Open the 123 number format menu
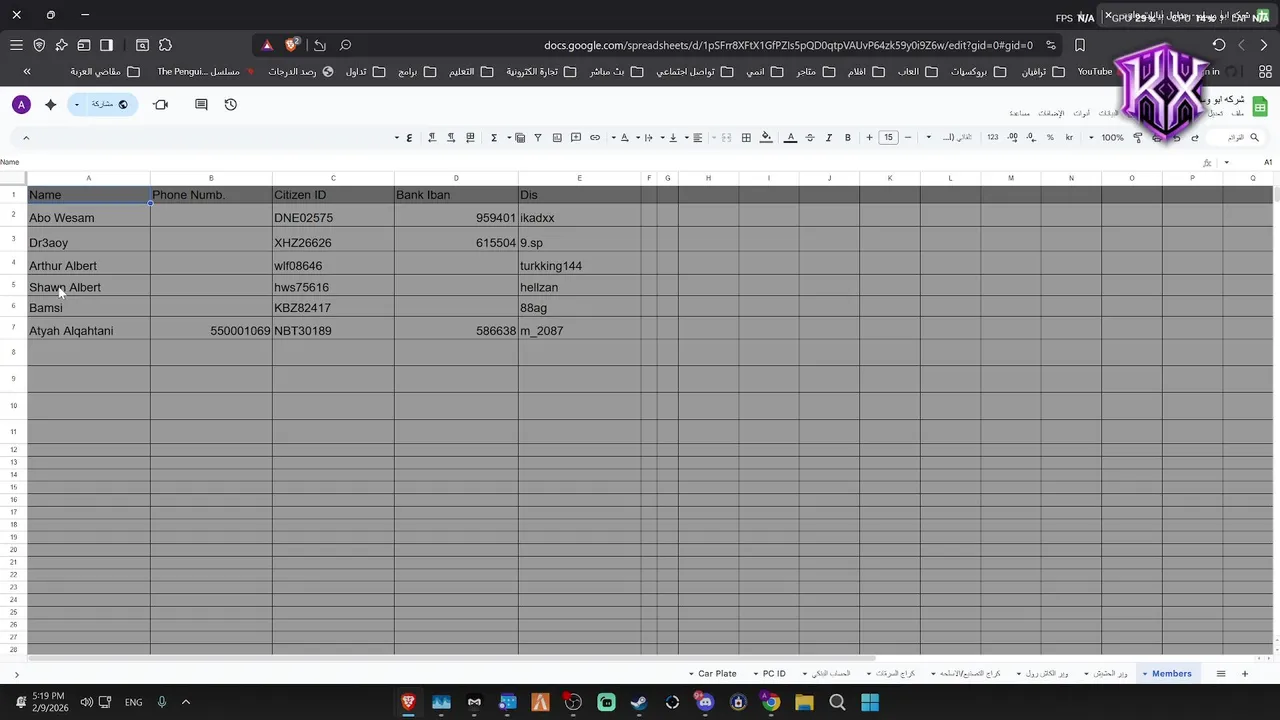The height and width of the screenshot is (720, 1280). [992, 137]
